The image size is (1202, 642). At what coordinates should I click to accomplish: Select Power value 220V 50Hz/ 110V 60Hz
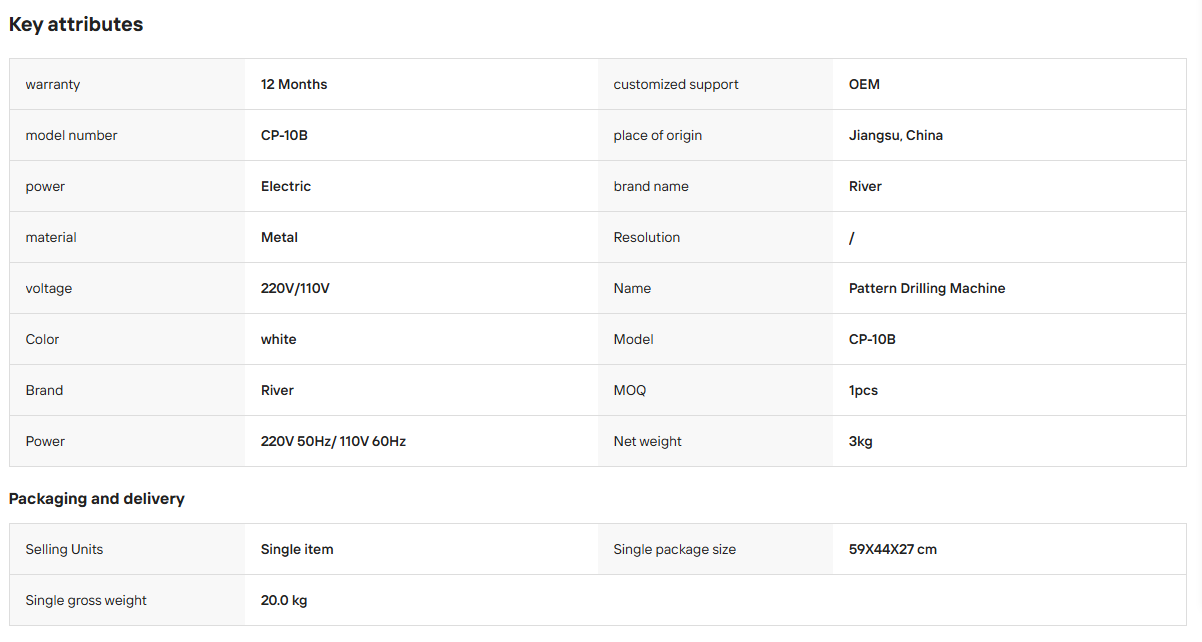click(x=333, y=441)
